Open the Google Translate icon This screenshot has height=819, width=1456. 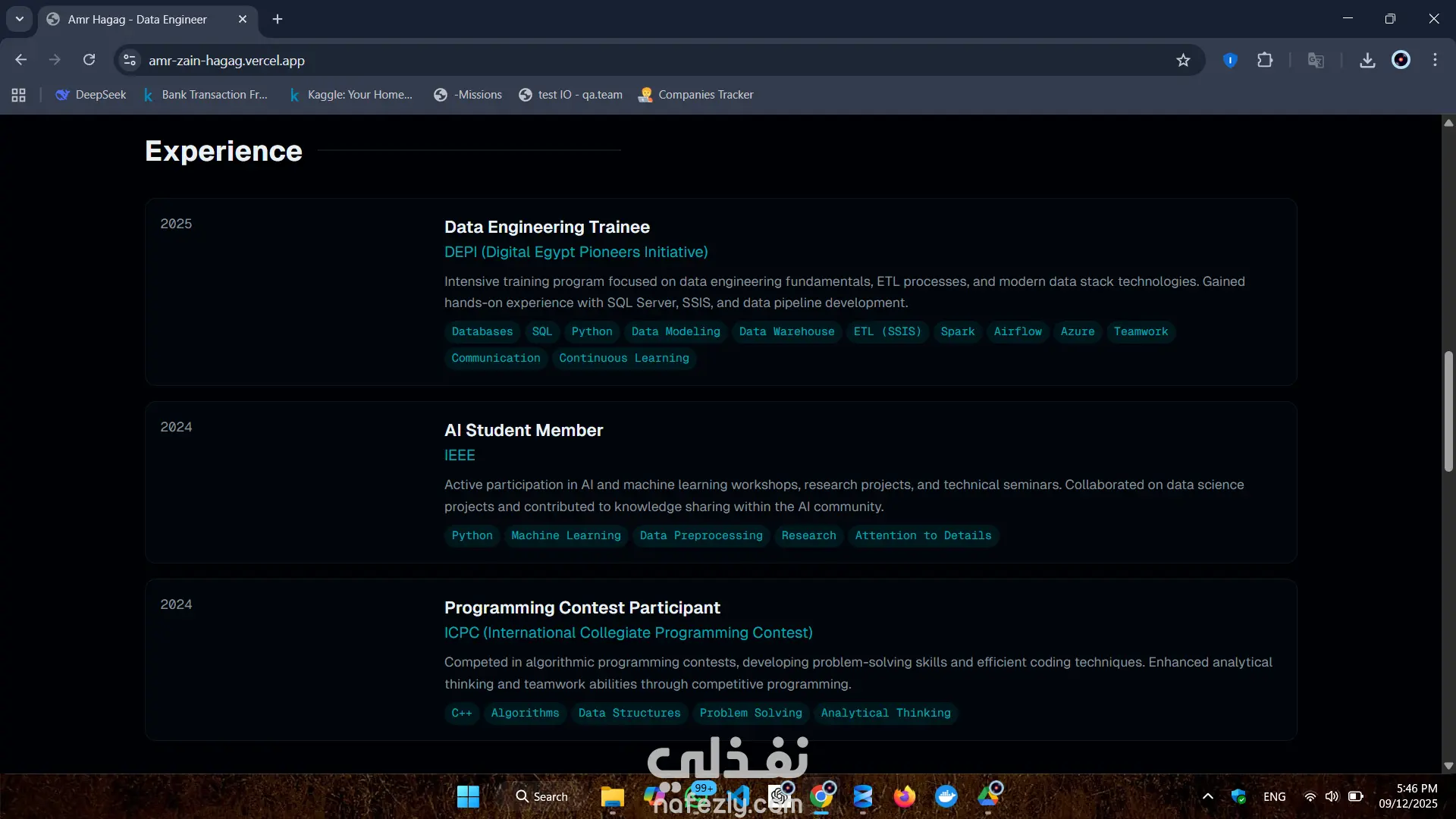[x=1316, y=60]
